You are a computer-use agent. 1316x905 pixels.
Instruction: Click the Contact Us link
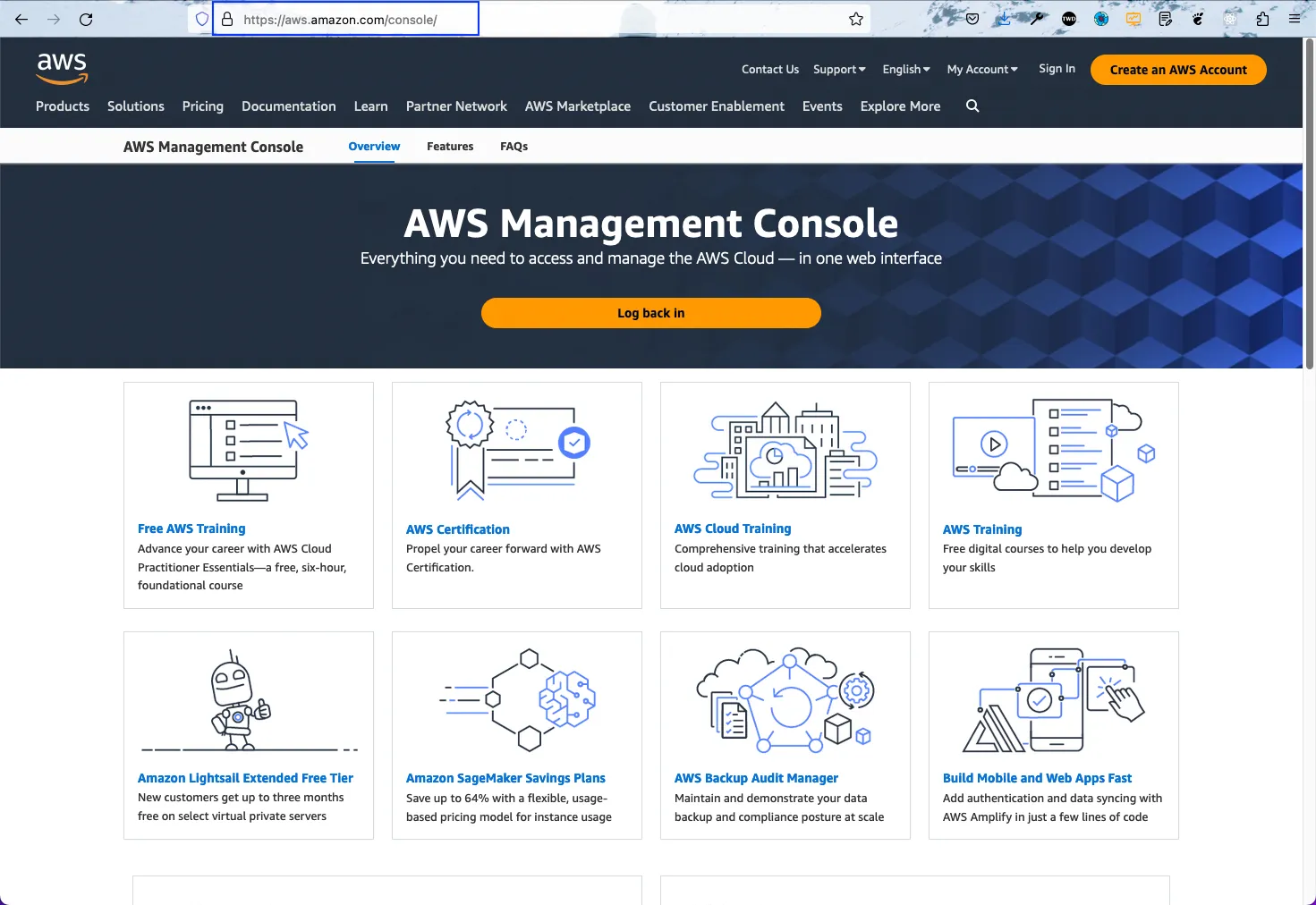[770, 70]
